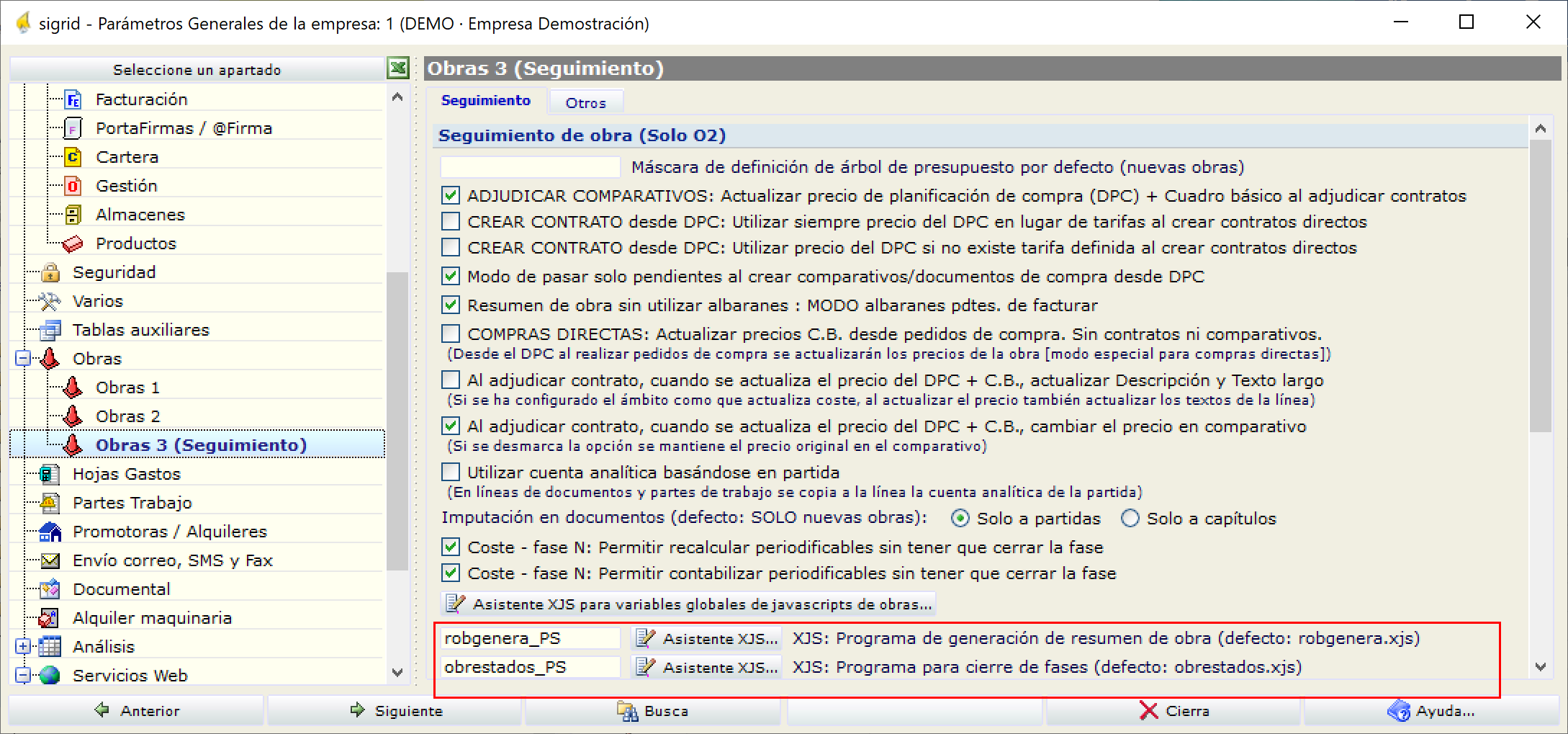Click the Tablas auxiliares icon
Screen dimensions: 1568x734
point(50,330)
